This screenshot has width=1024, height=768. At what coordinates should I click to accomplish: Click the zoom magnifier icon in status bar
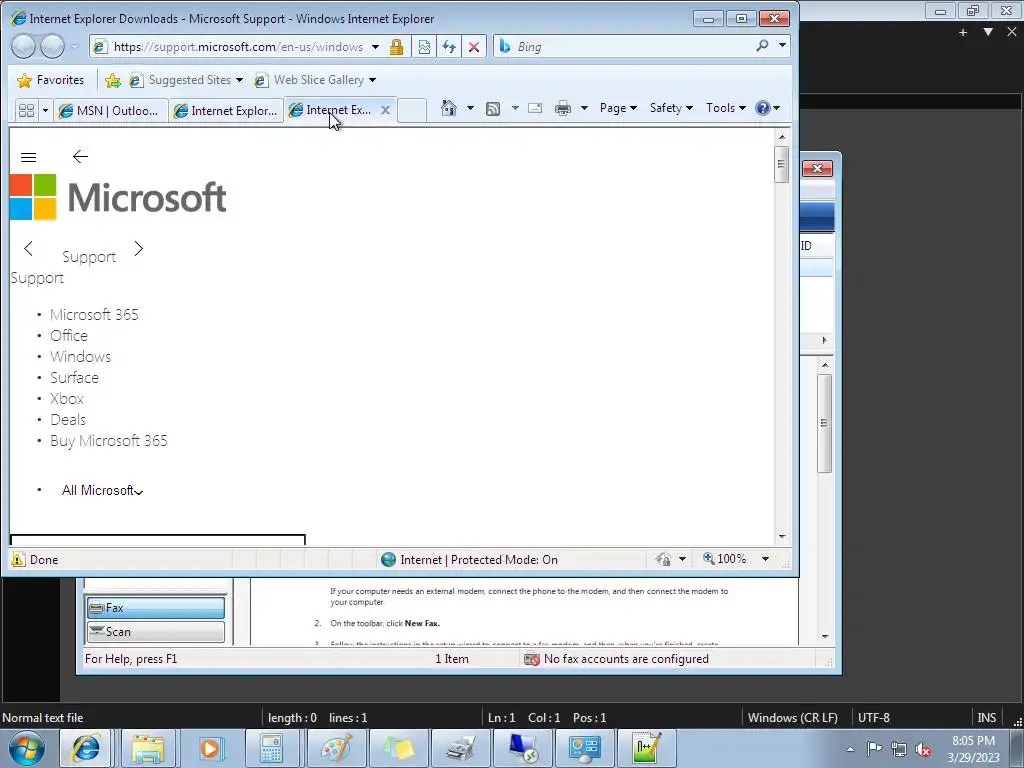[709, 558]
